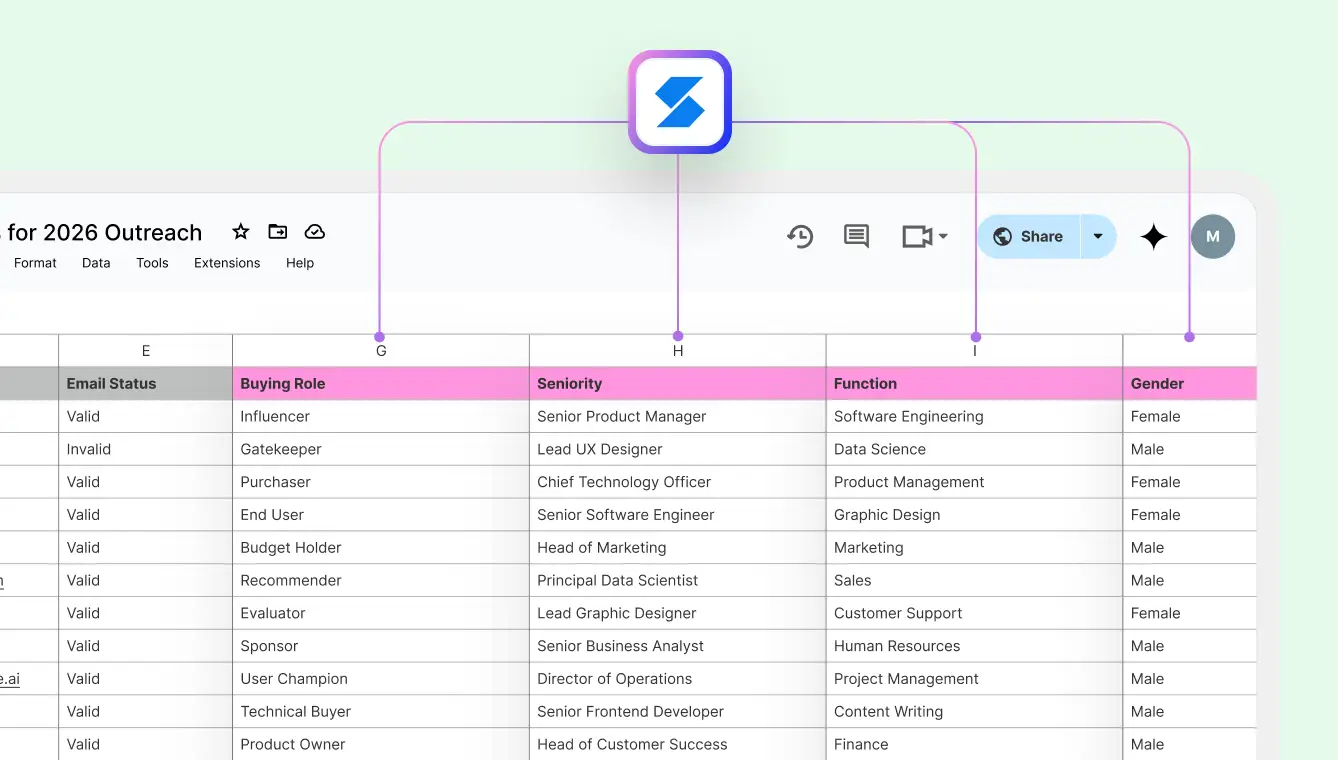
Task: Start a Meet video call
Action: [913, 236]
